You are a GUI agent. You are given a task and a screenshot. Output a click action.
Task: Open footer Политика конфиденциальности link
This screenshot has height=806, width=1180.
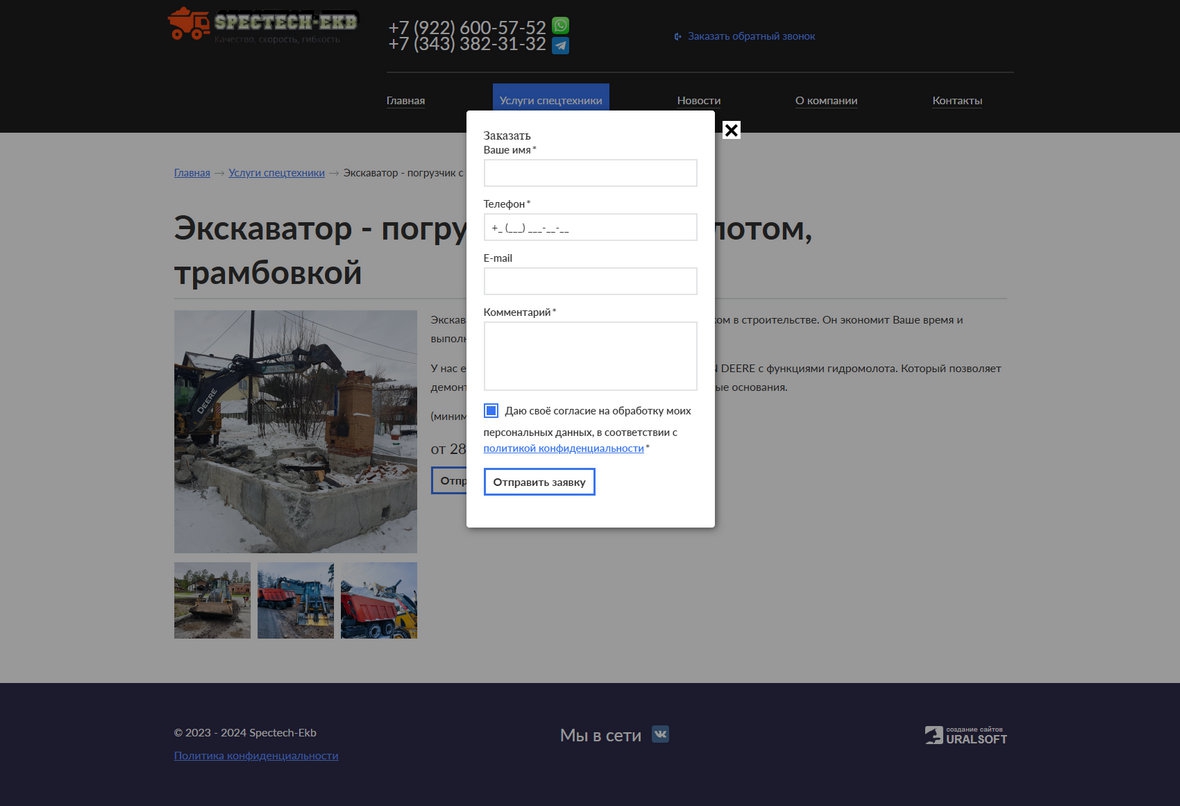[x=256, y=756]
